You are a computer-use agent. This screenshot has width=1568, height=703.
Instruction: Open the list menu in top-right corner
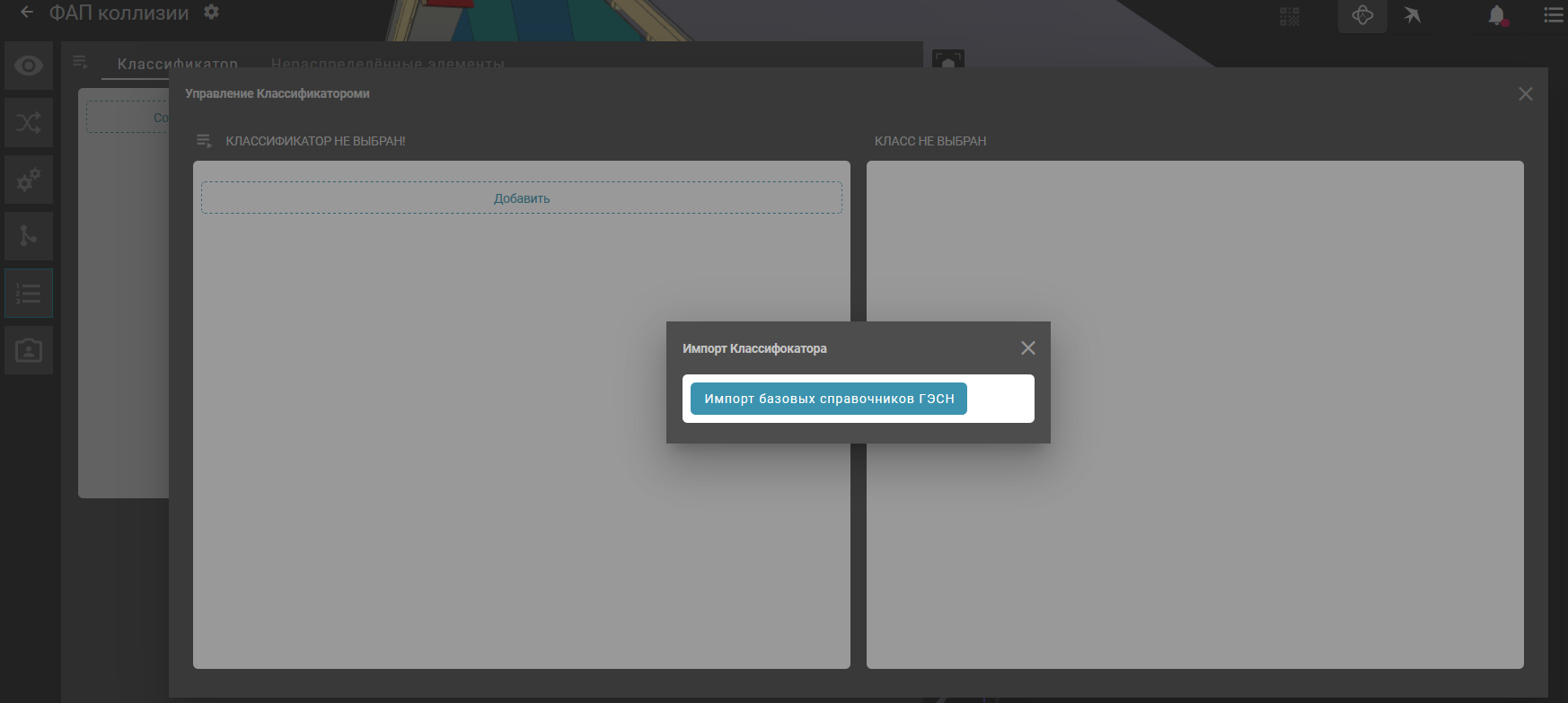click(x=1553, y=15)
